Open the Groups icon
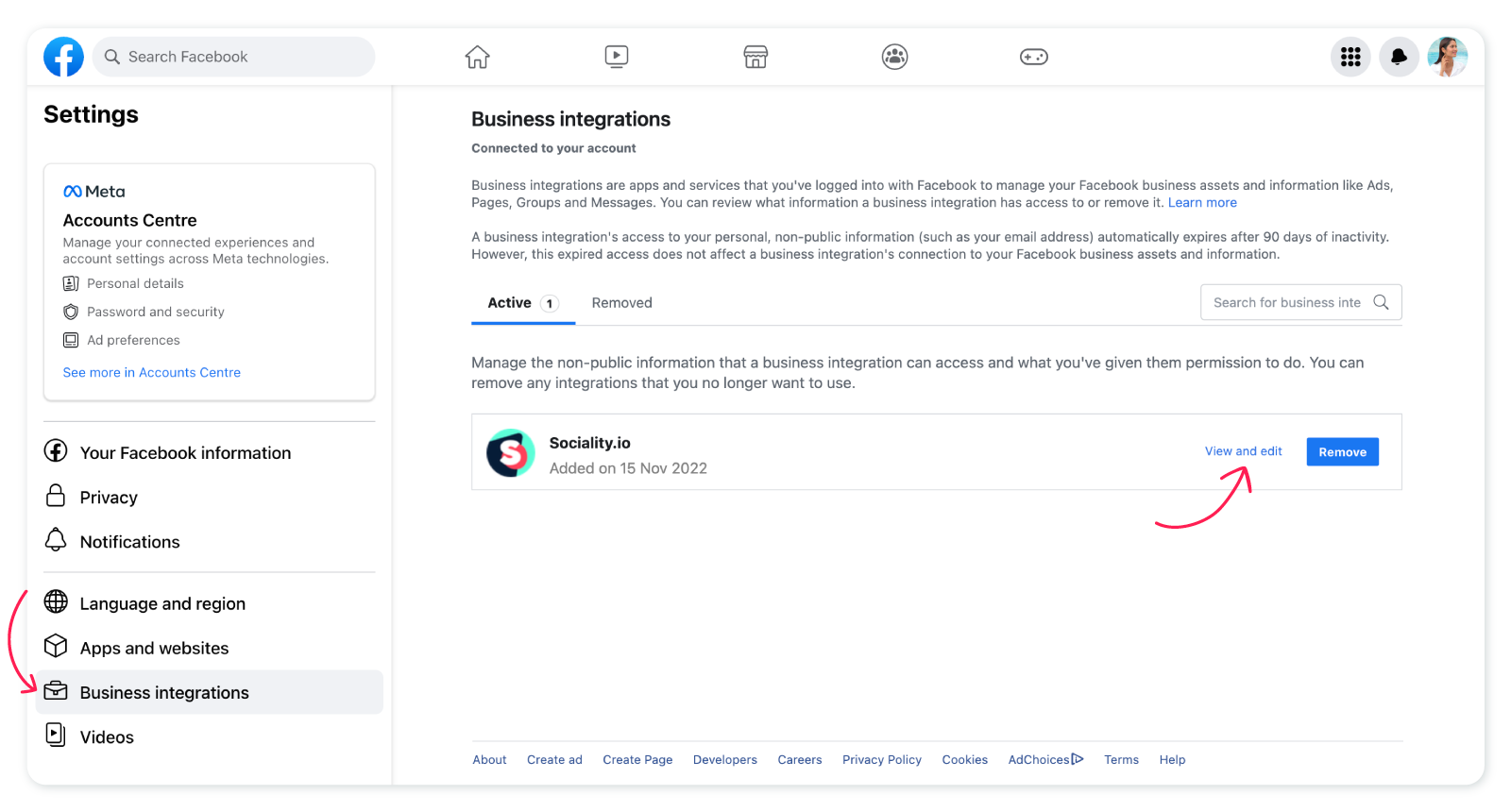This screenshot has height=812, width=1511. coord(895,57)
